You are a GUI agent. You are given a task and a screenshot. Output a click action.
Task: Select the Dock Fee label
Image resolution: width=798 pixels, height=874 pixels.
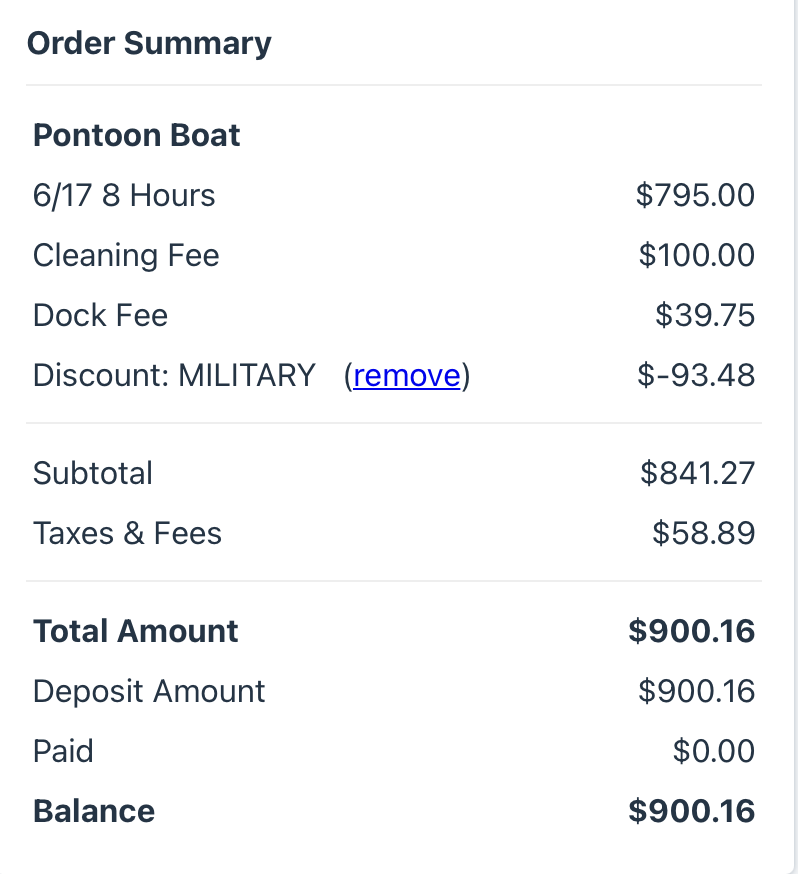100,315
